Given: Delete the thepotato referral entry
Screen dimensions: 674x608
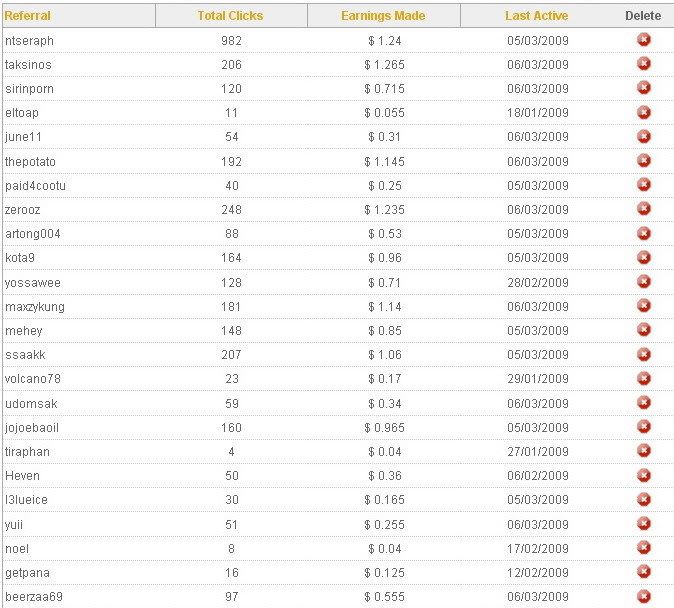Looking at the screenshot, I should point(643,161).
